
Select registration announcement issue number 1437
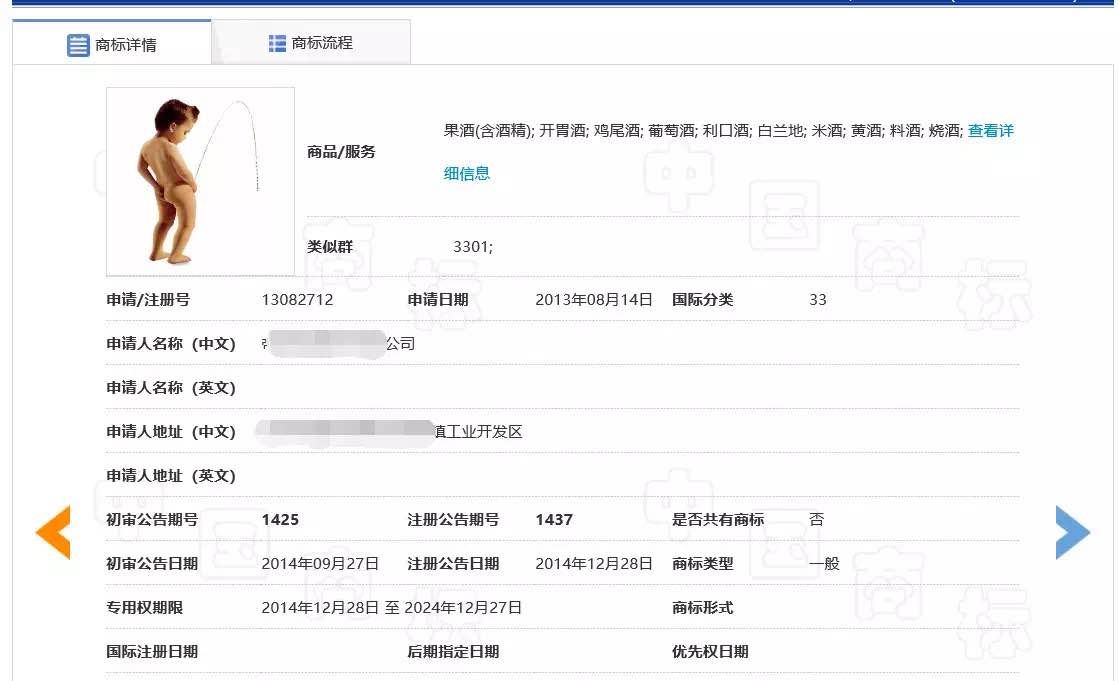coord(555,520)
